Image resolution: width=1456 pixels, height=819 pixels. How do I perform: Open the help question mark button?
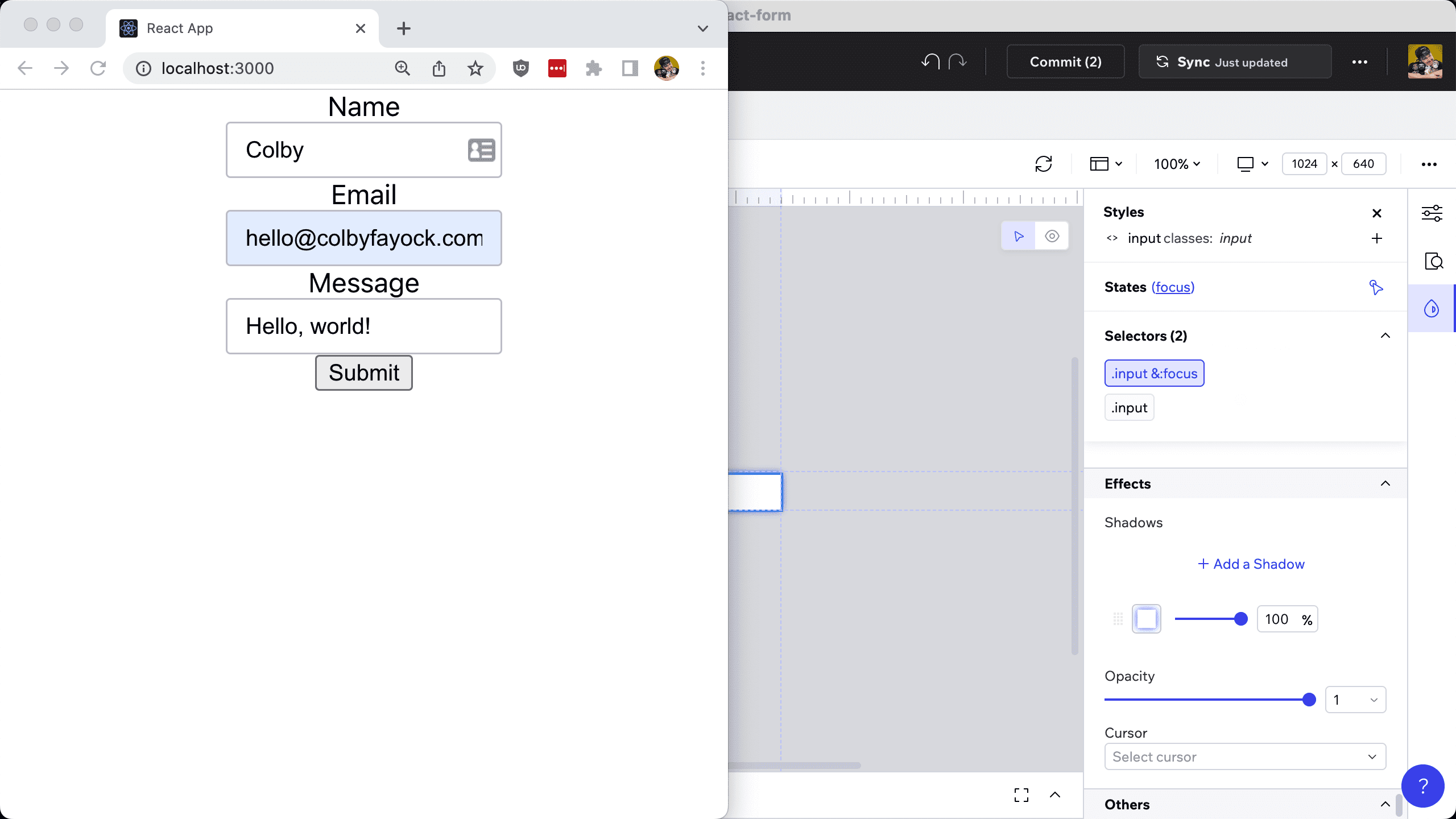tap(1422, 786)
